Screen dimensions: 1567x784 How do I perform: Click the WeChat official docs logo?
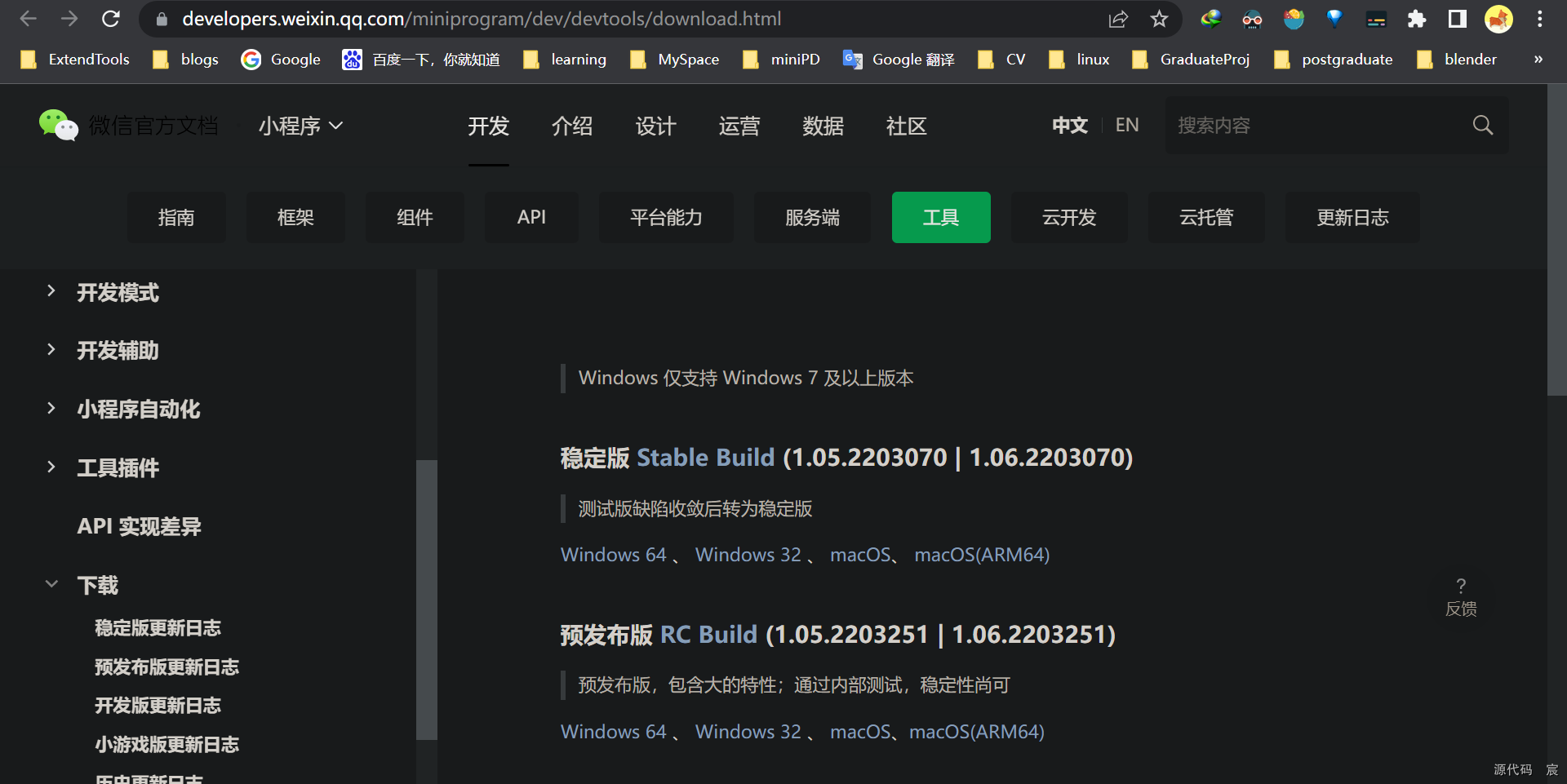[59, 125]
